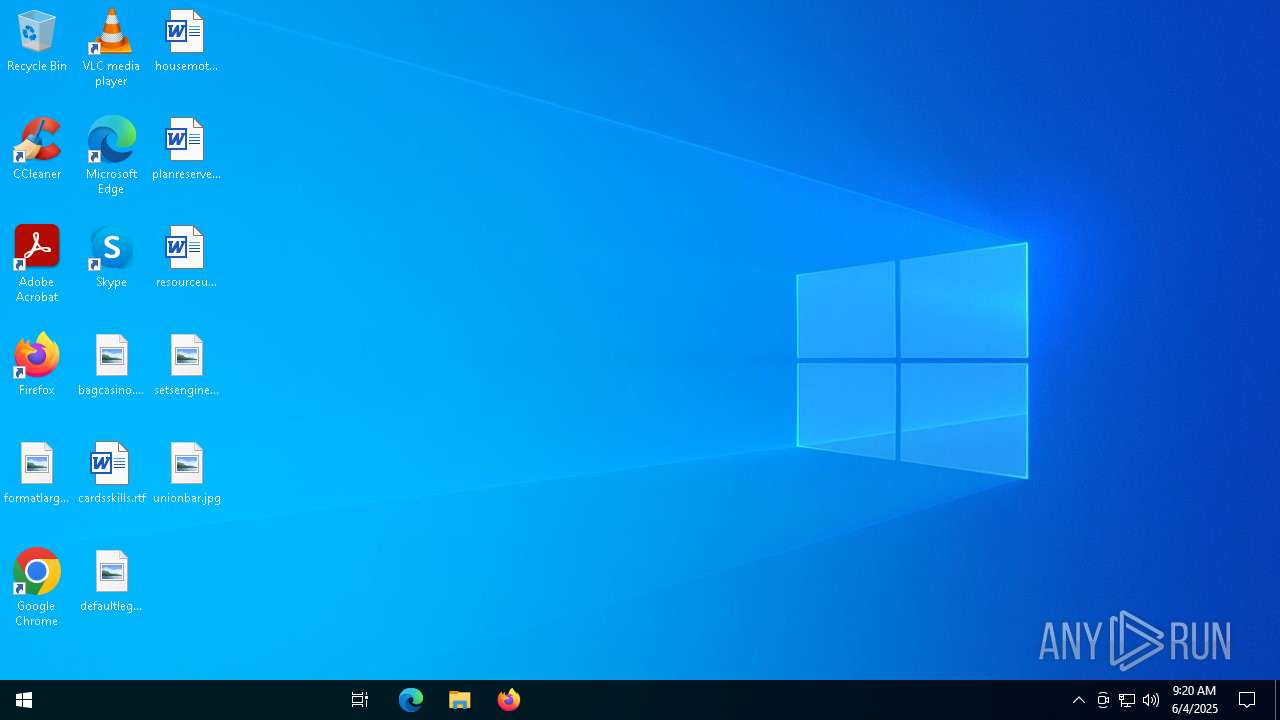Open File Explorer from the taskbar
The height and width of the screenshot is (720, 1280).
(x=460, y=700)
